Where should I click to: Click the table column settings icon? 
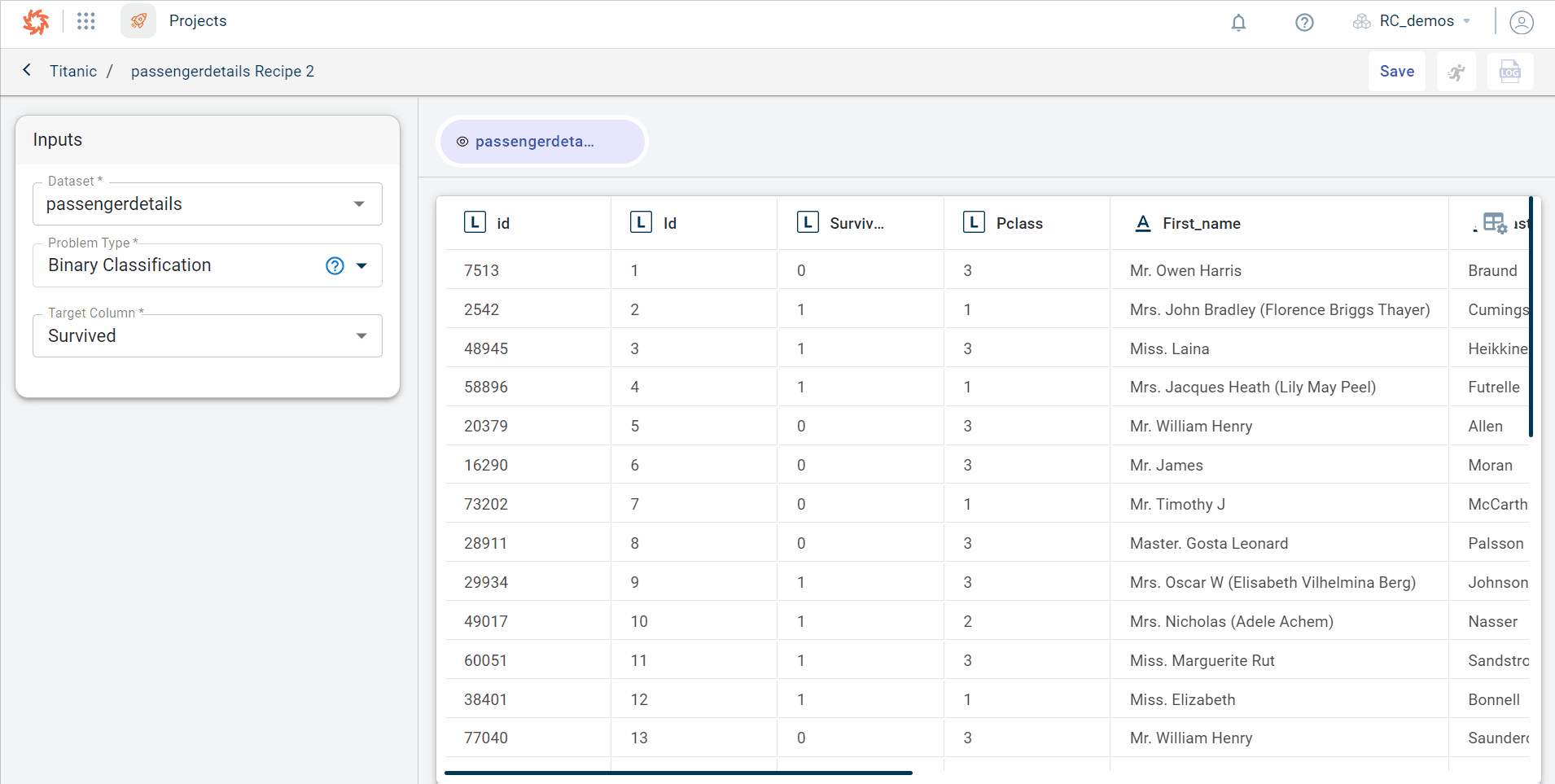tap(1495, 223)
